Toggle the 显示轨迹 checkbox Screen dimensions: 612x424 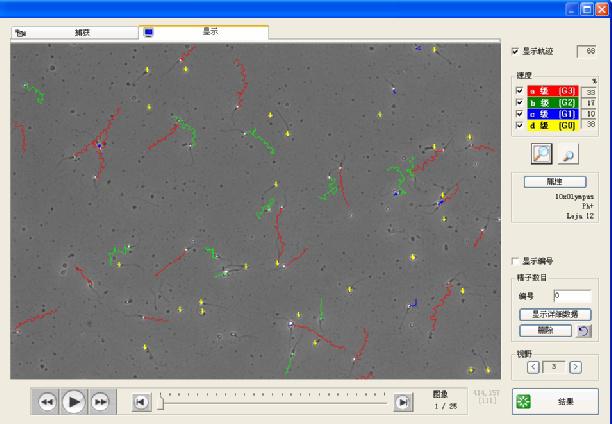coord(516,51)
